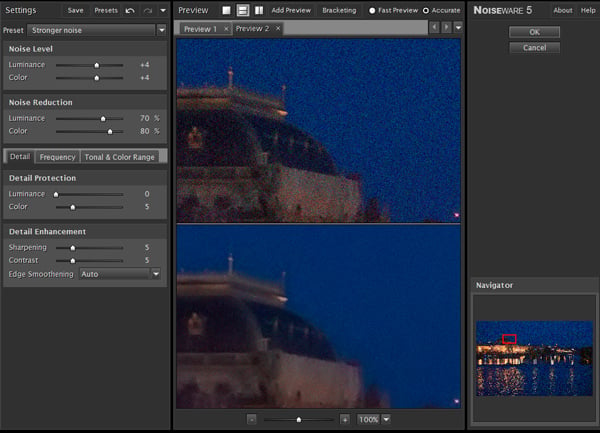This screenshot has height=433, width=600.
Task: Click the Noise Reduction Luminance slider handle
Action: tap(103, 119)
